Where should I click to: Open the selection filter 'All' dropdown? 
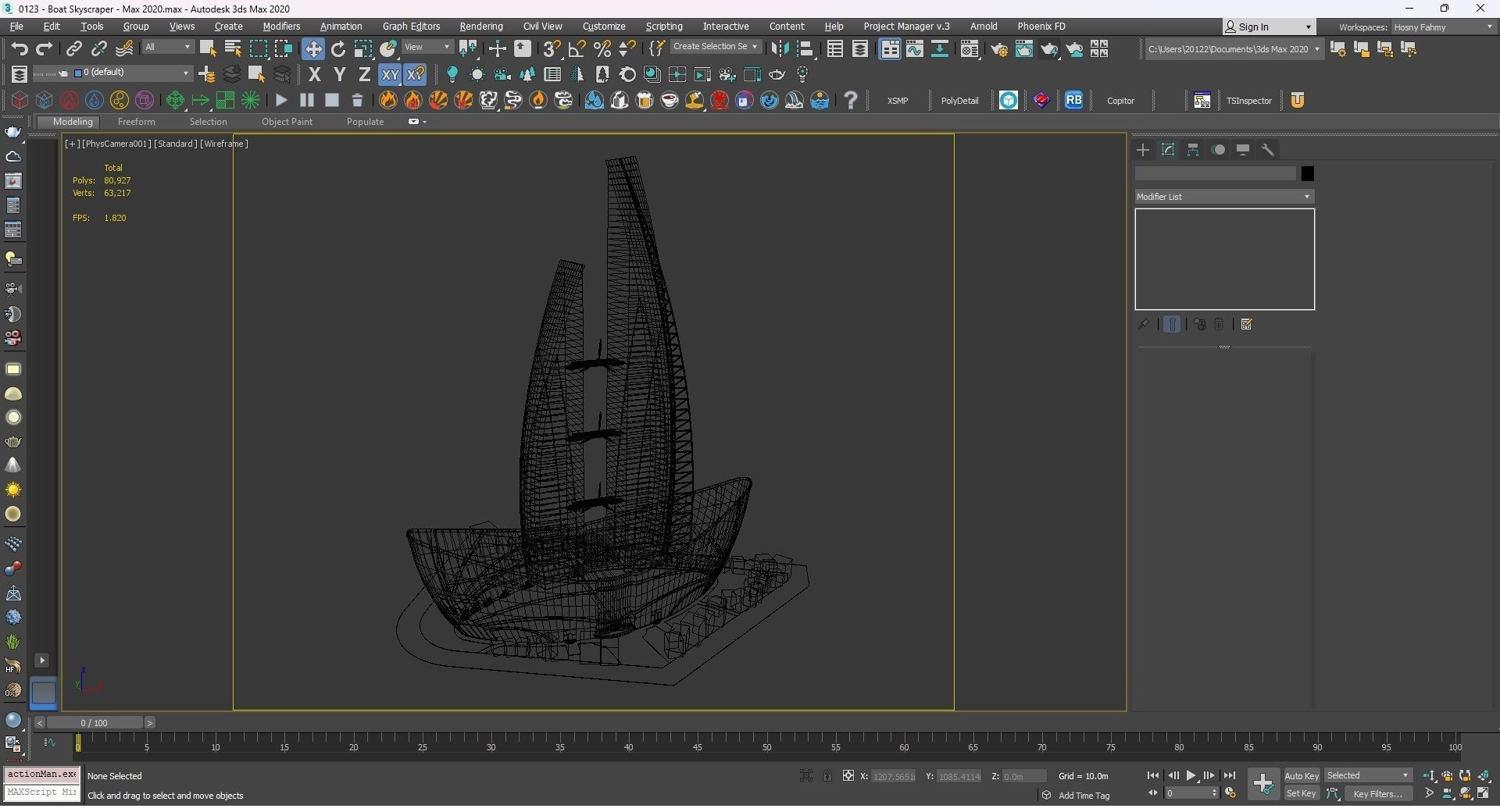167,48
